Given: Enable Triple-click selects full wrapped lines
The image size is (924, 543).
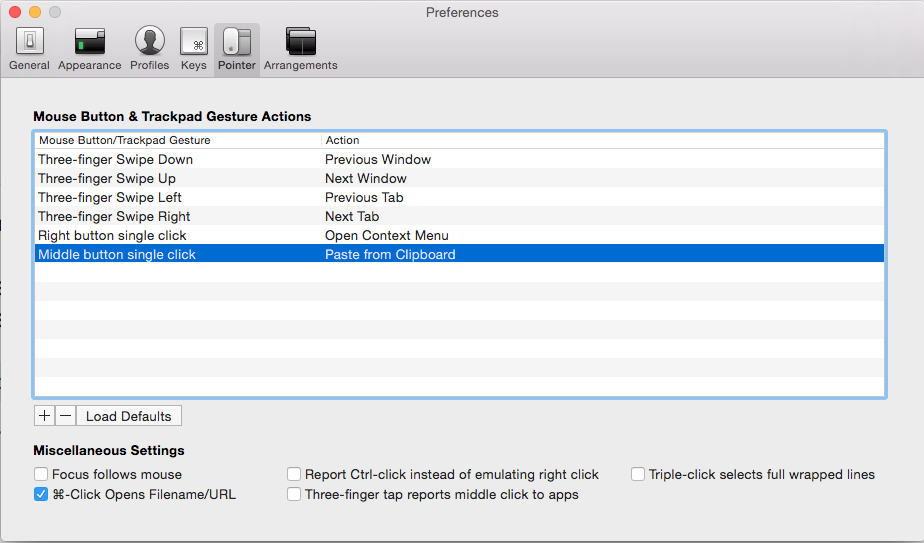Looking at the screenshot, I should pyautogui.click(x=638, y=475).
